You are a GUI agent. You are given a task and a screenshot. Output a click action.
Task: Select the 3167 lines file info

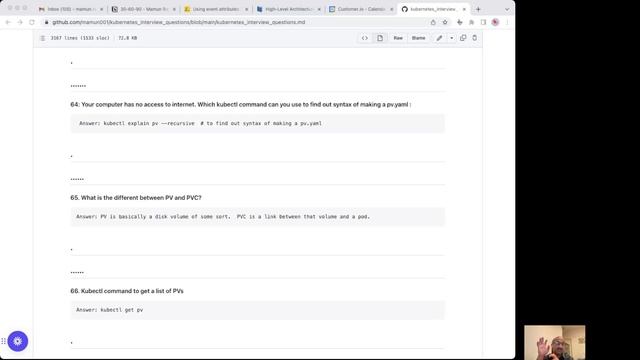click(80, 38)
